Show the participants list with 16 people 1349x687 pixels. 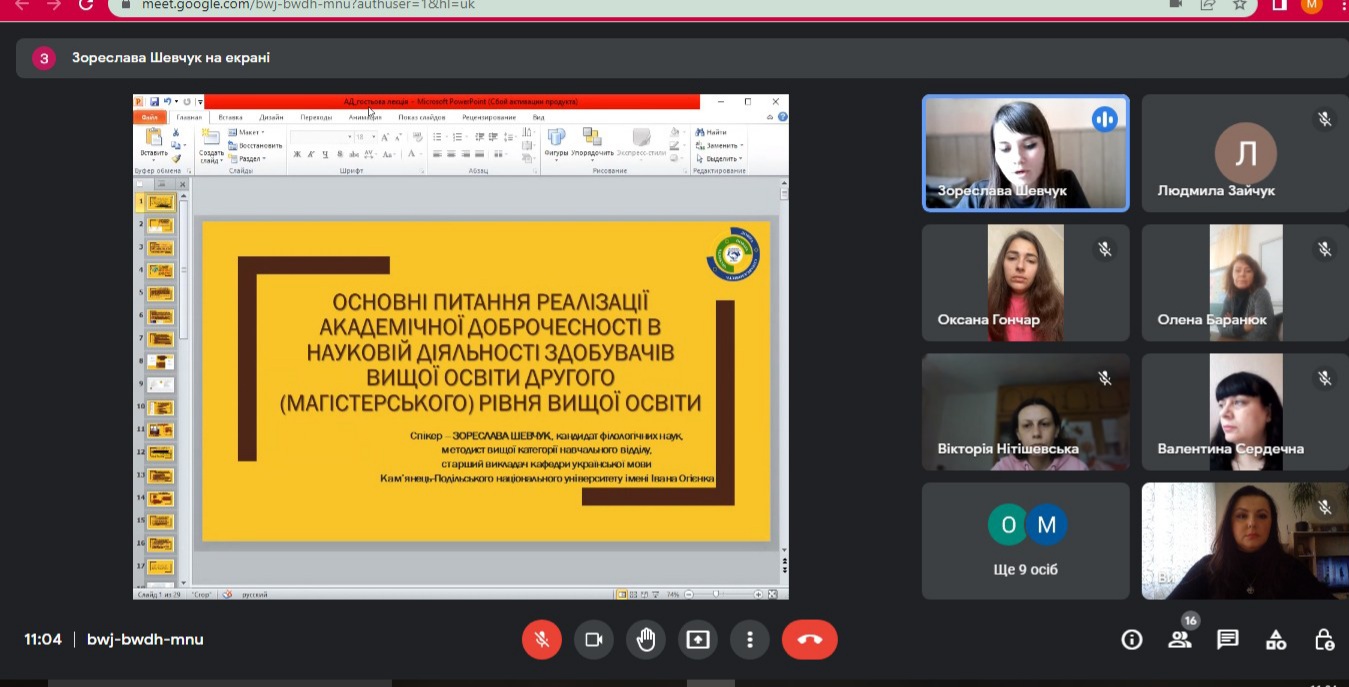point(1180,640)
